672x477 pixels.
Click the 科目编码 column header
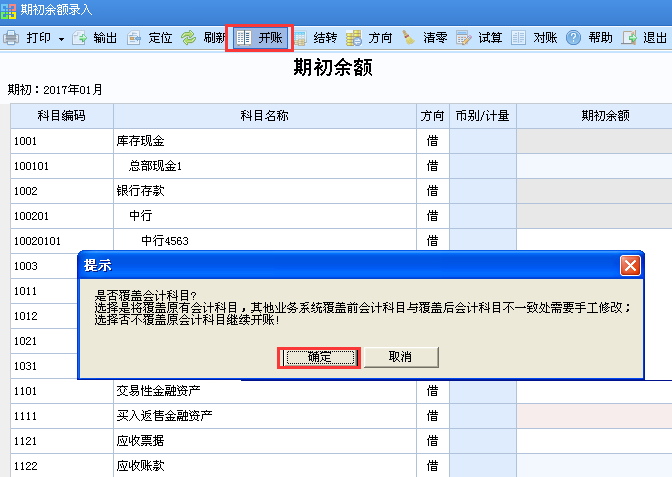[62, 116]
